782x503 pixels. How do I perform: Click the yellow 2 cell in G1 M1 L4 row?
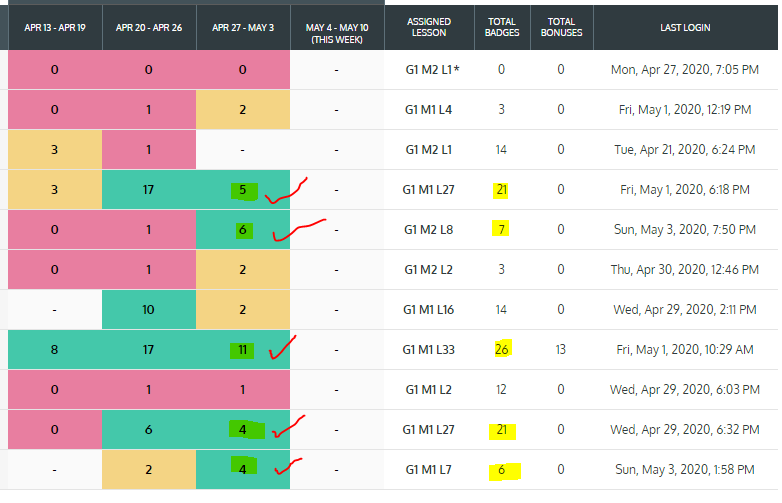(242, 110)
